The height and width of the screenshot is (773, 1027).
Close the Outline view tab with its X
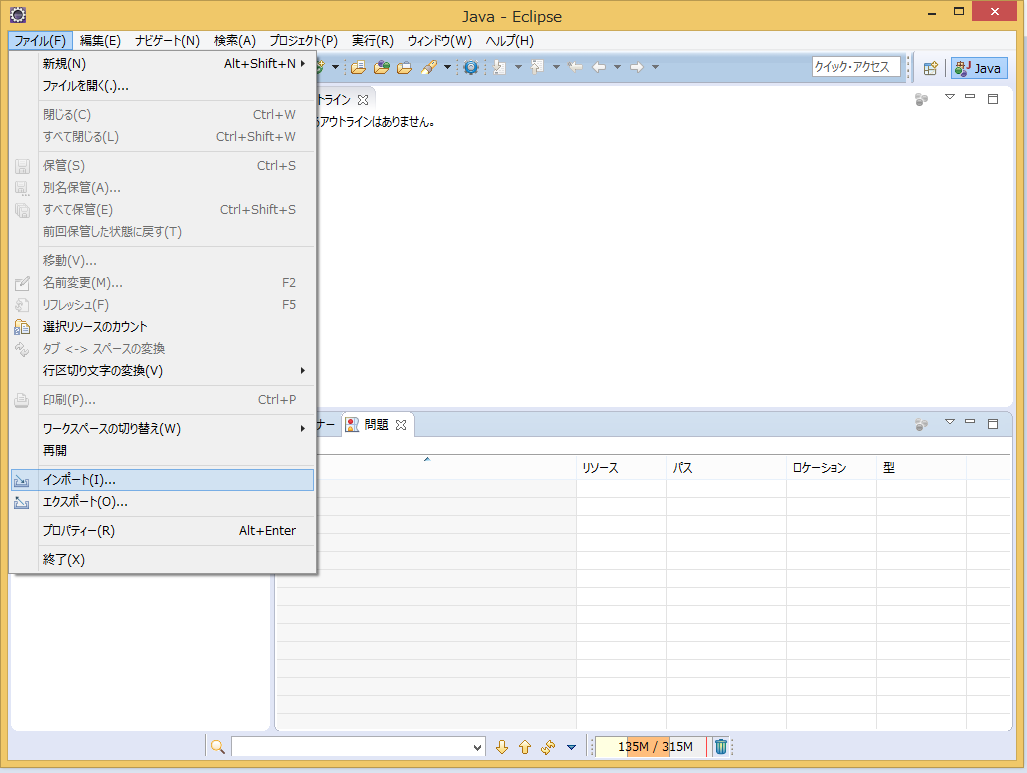coord(363,100)
